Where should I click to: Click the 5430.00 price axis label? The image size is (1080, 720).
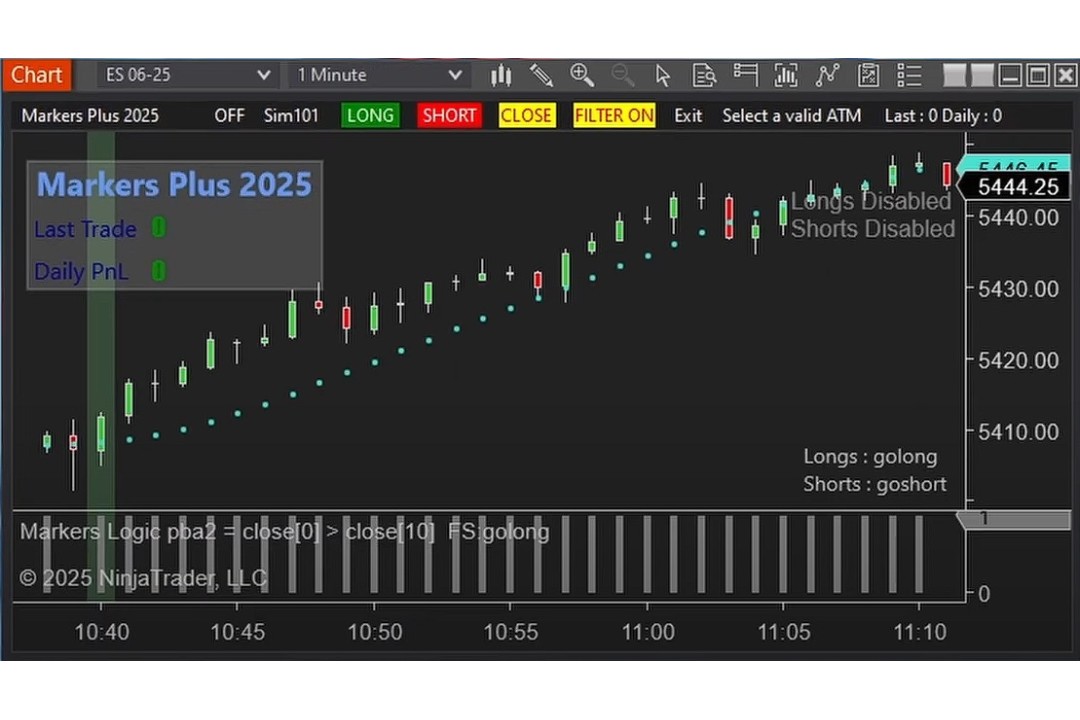coord(1018,289)
